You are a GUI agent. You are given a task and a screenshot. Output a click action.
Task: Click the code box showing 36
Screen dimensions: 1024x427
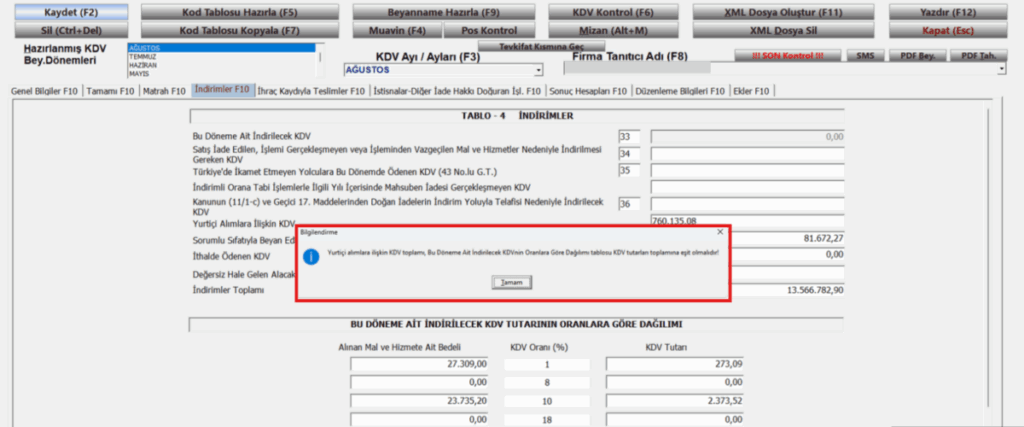click(x=629, y=204)
